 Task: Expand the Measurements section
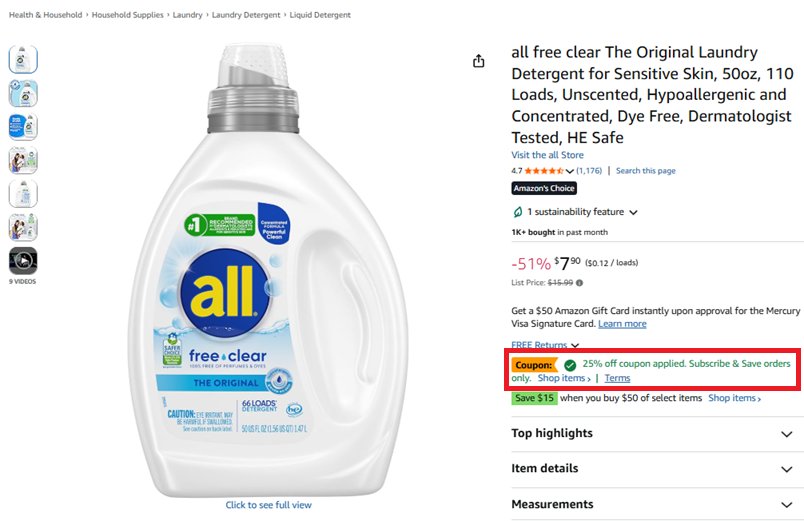click(652, 504)
